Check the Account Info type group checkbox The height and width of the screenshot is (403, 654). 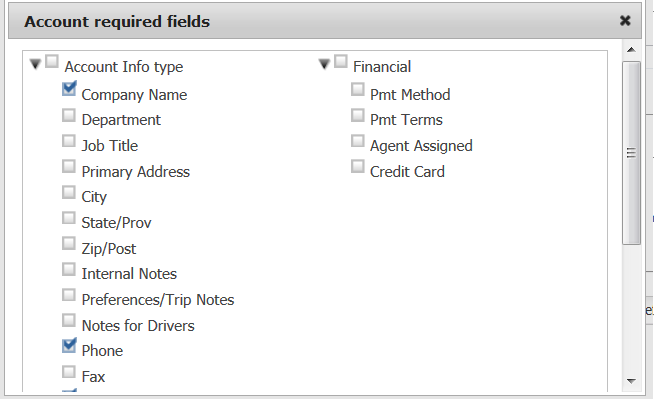click(52, 62)
